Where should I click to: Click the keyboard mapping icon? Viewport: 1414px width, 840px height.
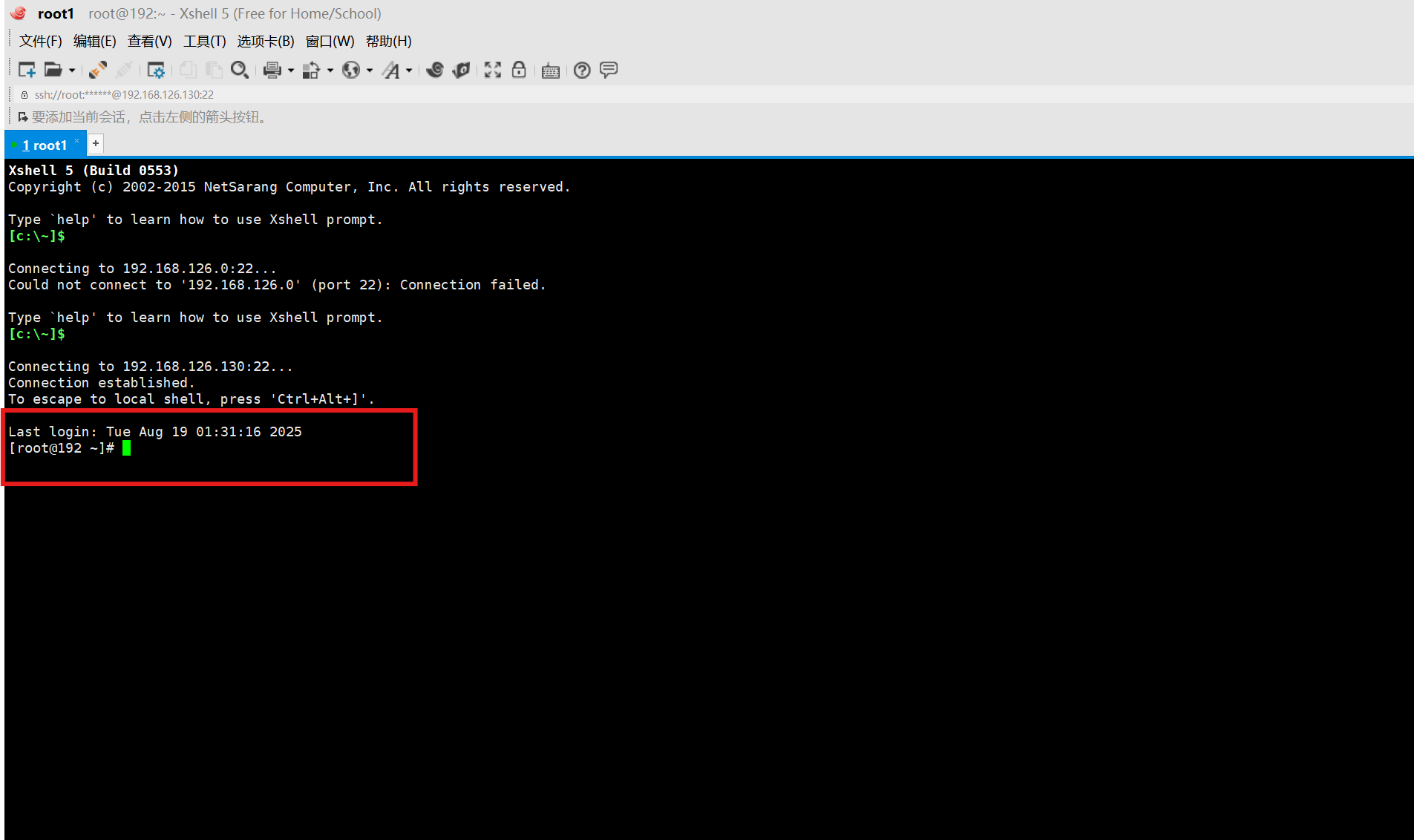tap(551, 70)
